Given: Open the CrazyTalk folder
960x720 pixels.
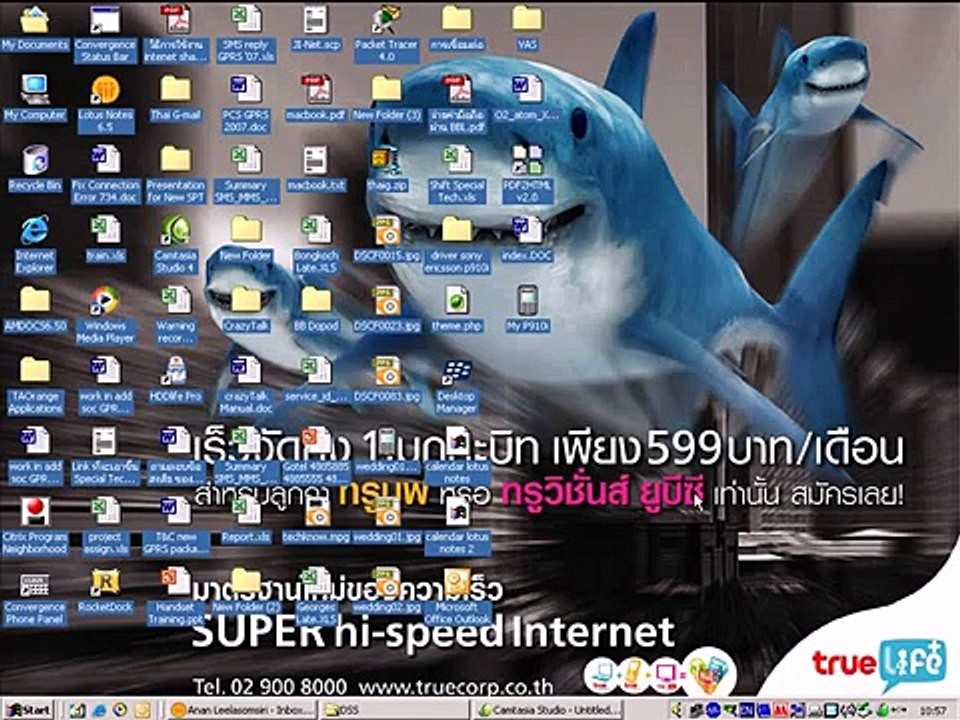Looking at the screenshot, I should click(246, 310).
